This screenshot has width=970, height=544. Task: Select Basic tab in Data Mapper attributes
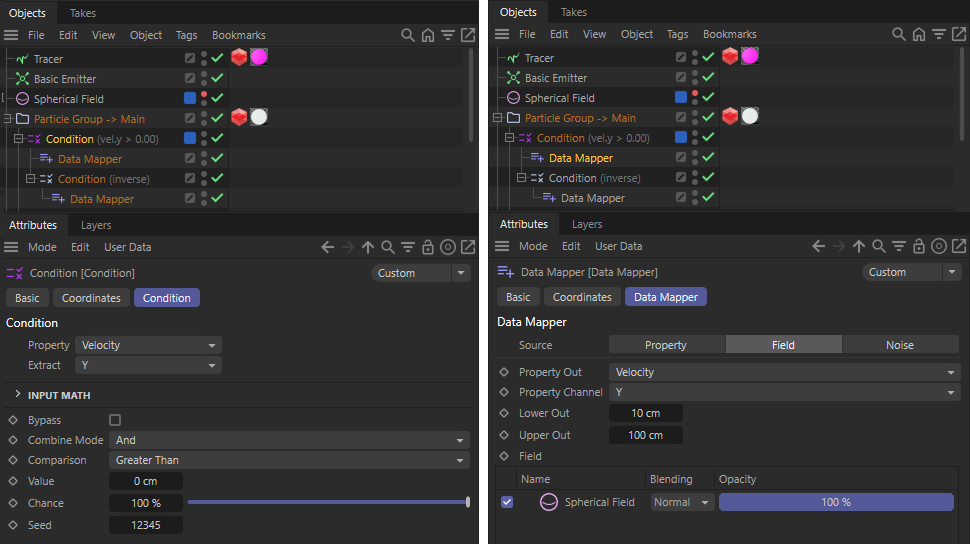(x=518, y=297)
